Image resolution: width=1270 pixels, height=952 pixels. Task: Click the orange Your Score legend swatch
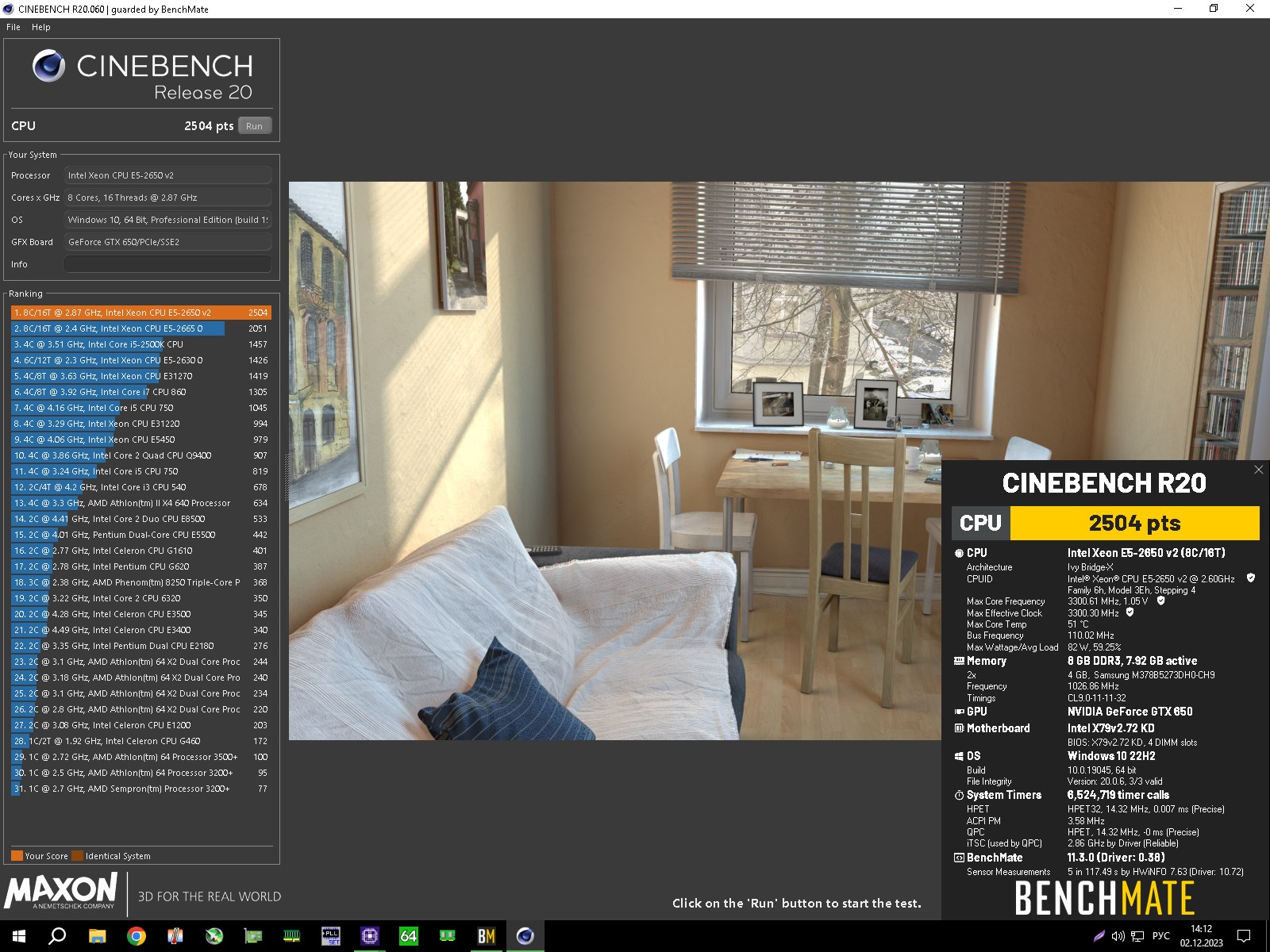tap(17, 856)
